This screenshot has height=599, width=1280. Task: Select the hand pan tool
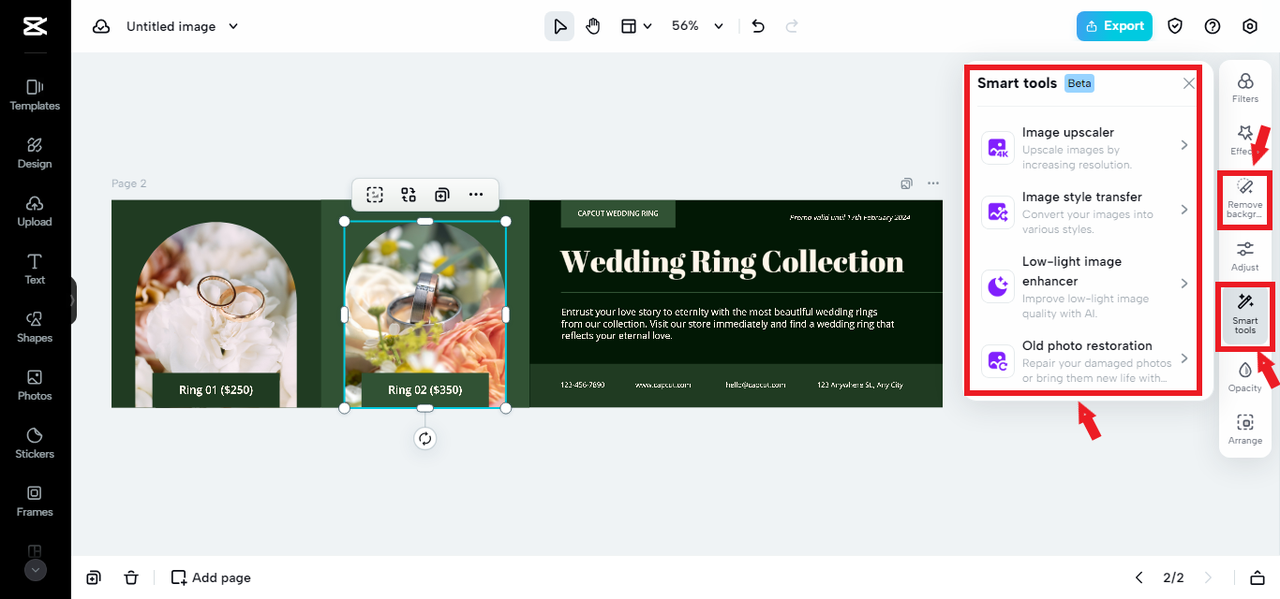[593, 26]
